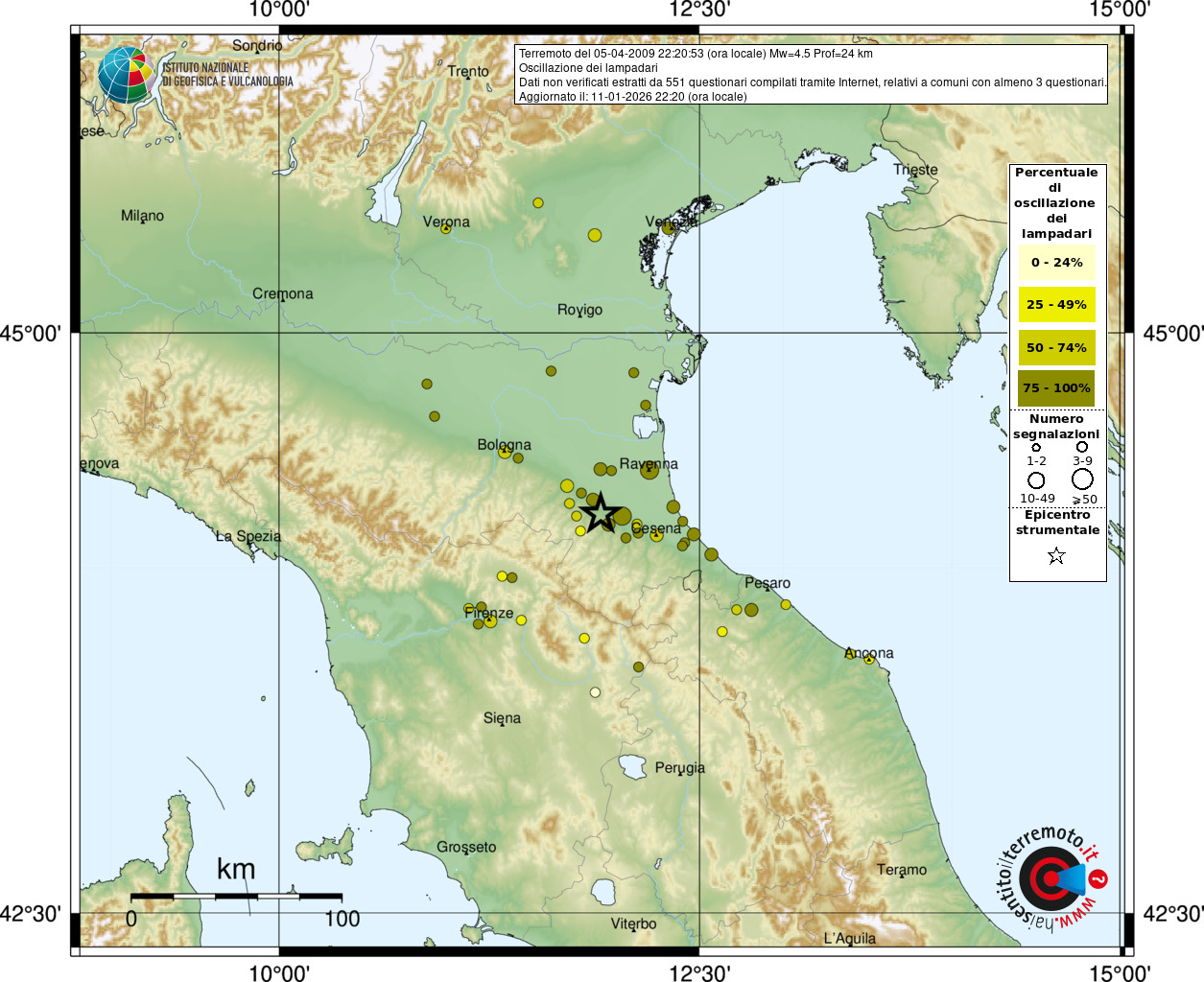The width and height of the screenshot is (1204, 982).
Task: Click the earthquake title line in header box
Action: point(696,54)
